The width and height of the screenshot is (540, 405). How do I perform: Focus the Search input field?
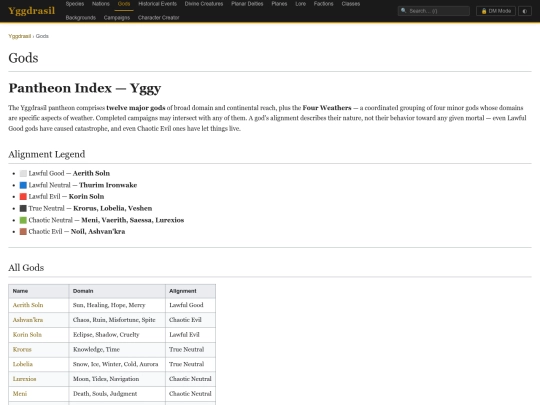point(434,11)
